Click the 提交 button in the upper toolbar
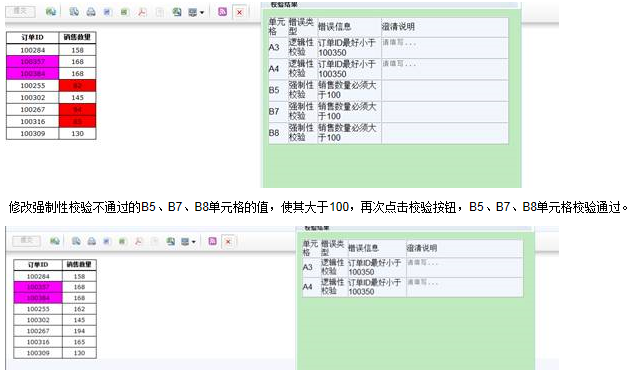The width and height of the screenshot is (634, 379). (20, 11)
